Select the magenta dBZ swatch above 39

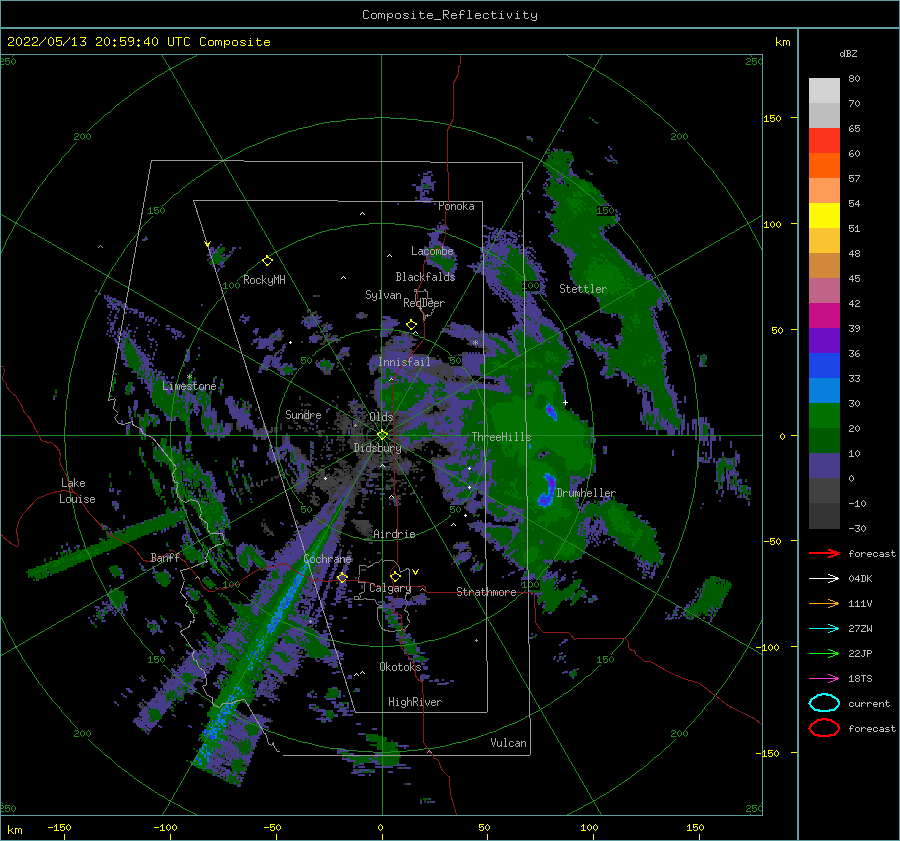click(824, 315)
